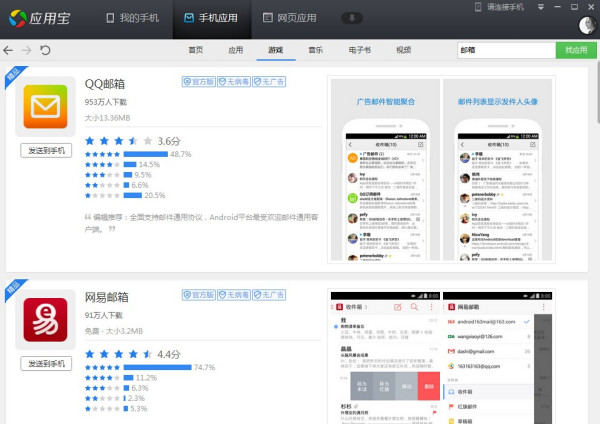The width and height of the screenshot is (600, 424).
Task: Open the QQ邮箱 app icon
Action: click(x=46, y=106)
